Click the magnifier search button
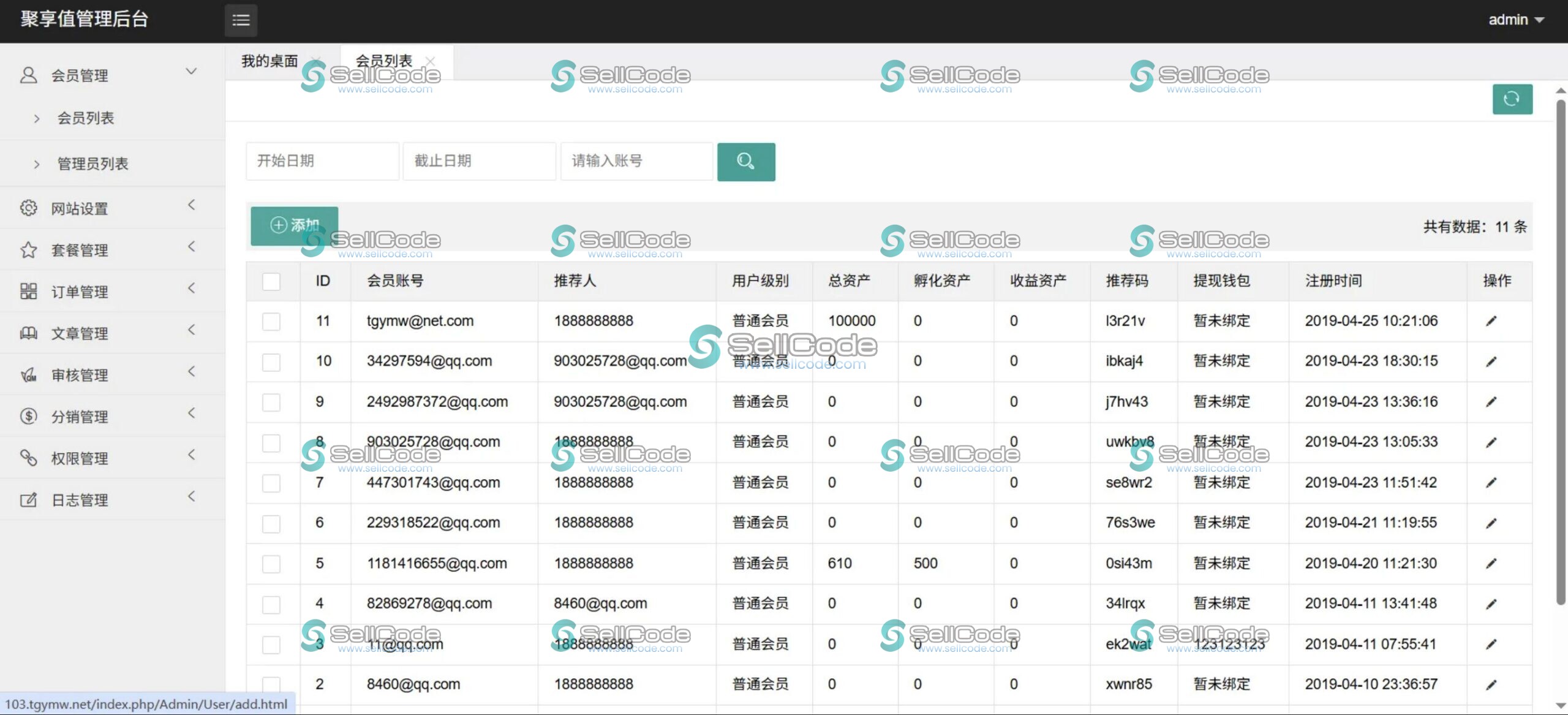1568x715 pixels. pos(745,162)
